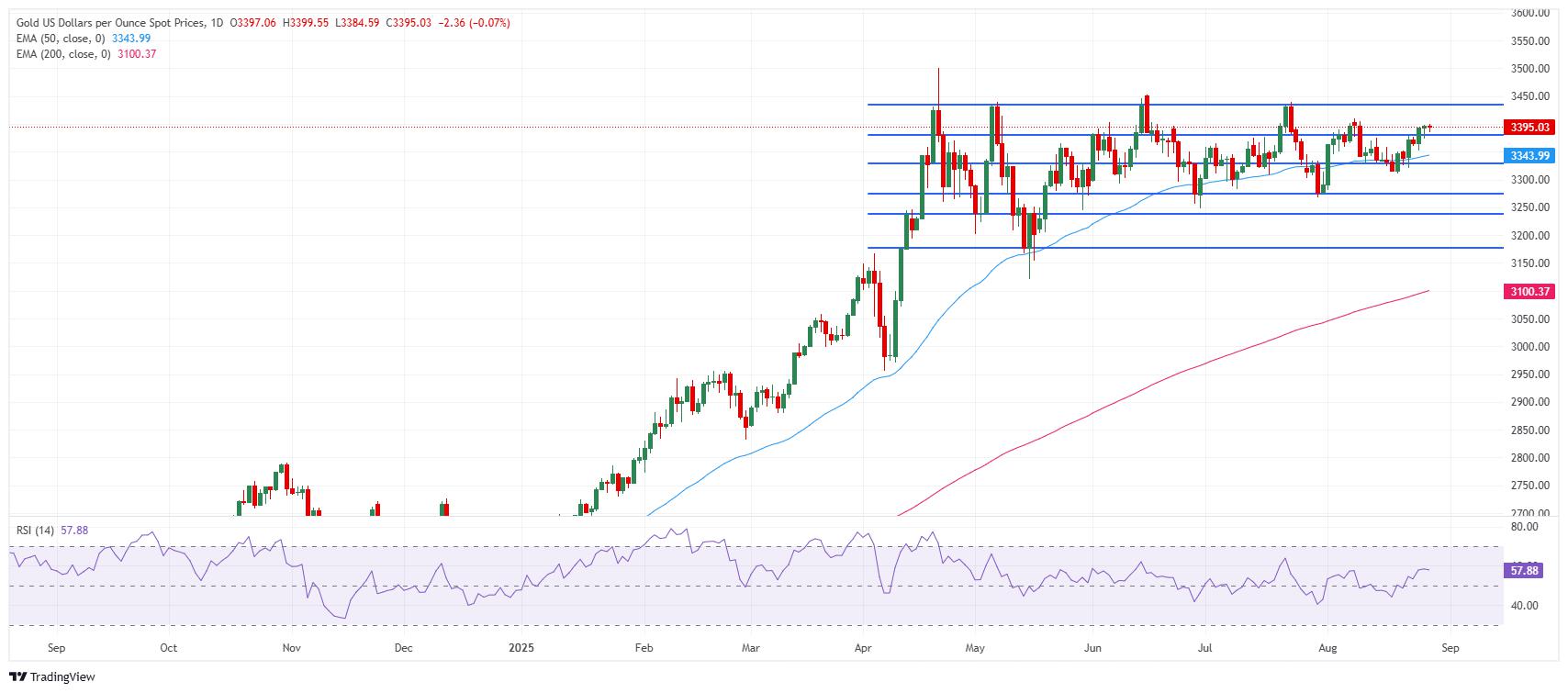Click the 3500.00 price scale label
1568x693 pixels.
tap(1529, 69)
